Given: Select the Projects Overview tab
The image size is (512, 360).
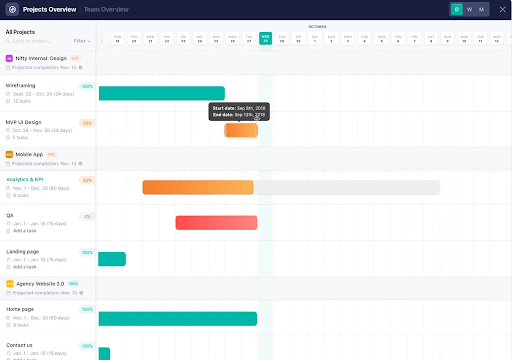Looking at the screenshot, I should 49,9.
